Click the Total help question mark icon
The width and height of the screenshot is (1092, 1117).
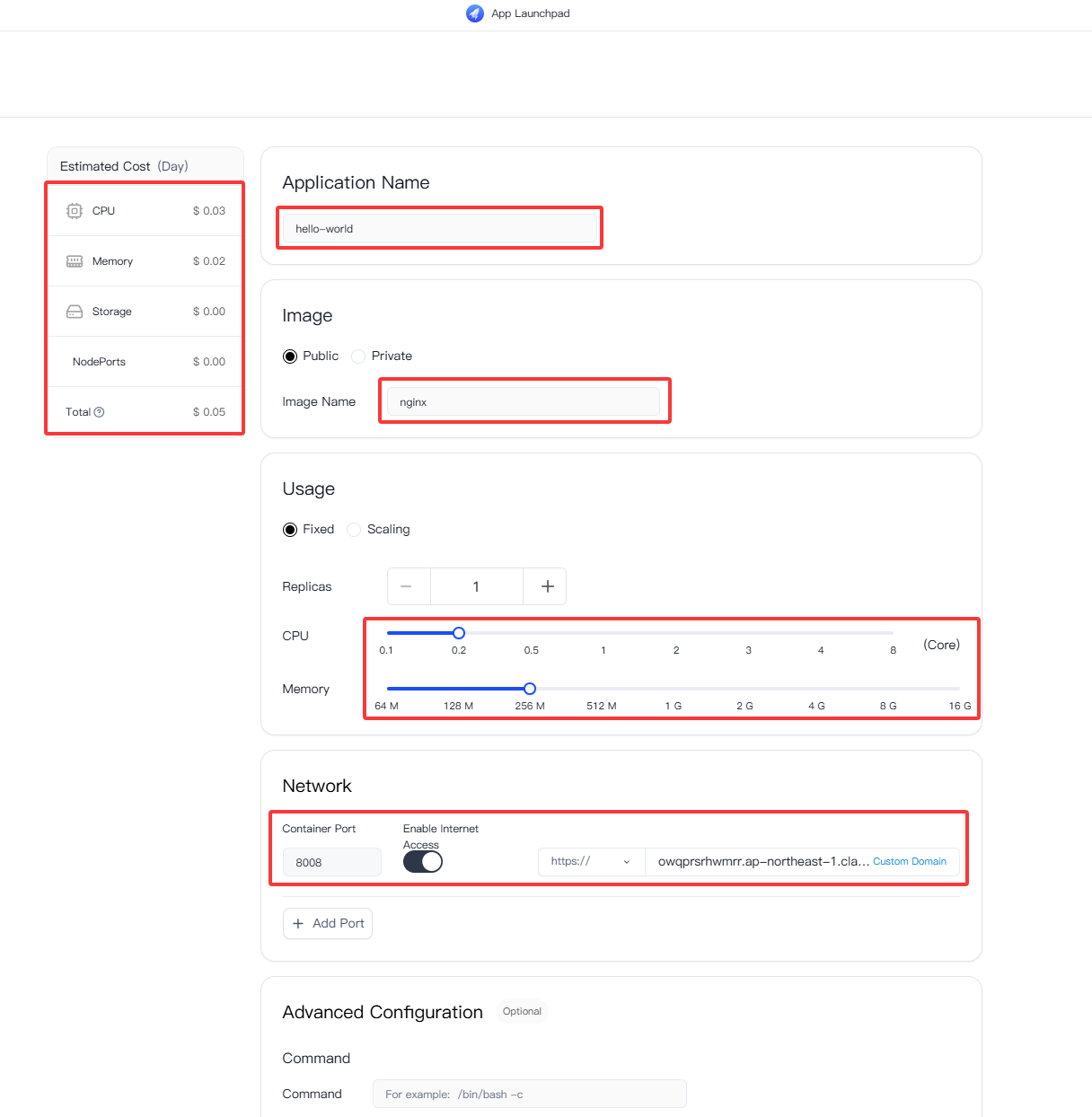tap(100, 412)
